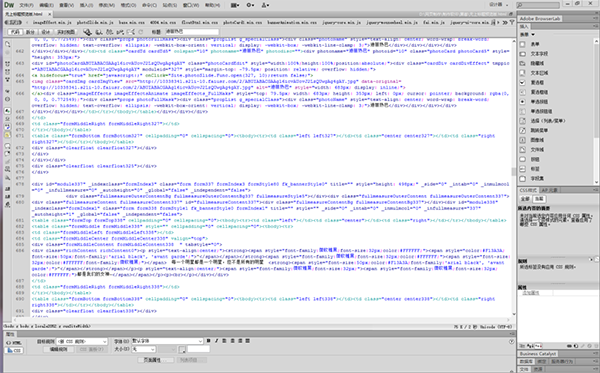600x373 pixels.
Task: Select the 全部 (All) CSS mode button
Action: 525,199
